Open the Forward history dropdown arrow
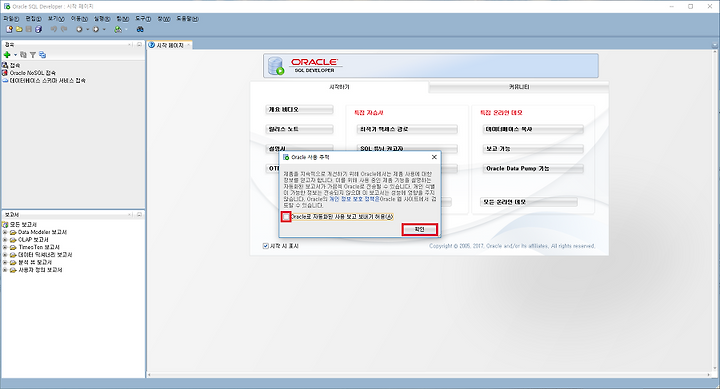The width and height of the screenshot is (720, 389). [x=104, y=29]
